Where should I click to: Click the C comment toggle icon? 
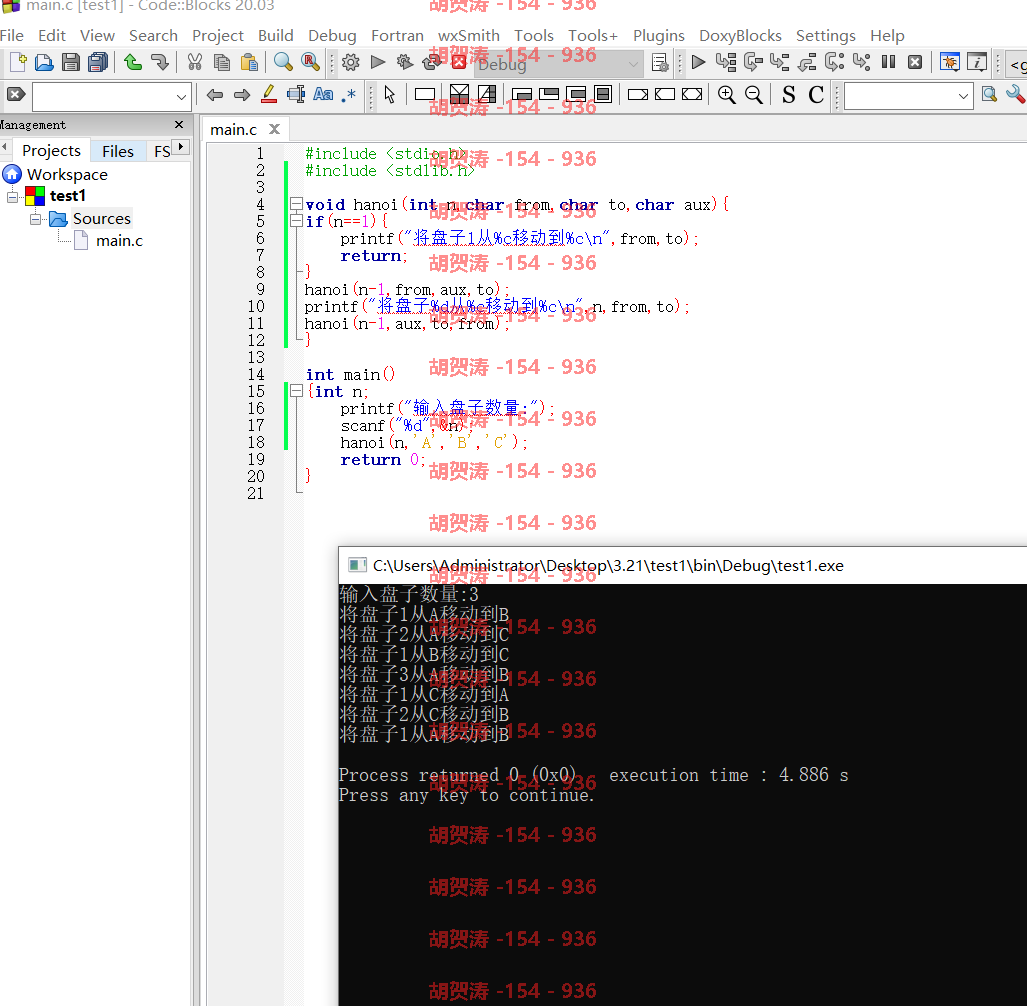click(x=815, y=96)
